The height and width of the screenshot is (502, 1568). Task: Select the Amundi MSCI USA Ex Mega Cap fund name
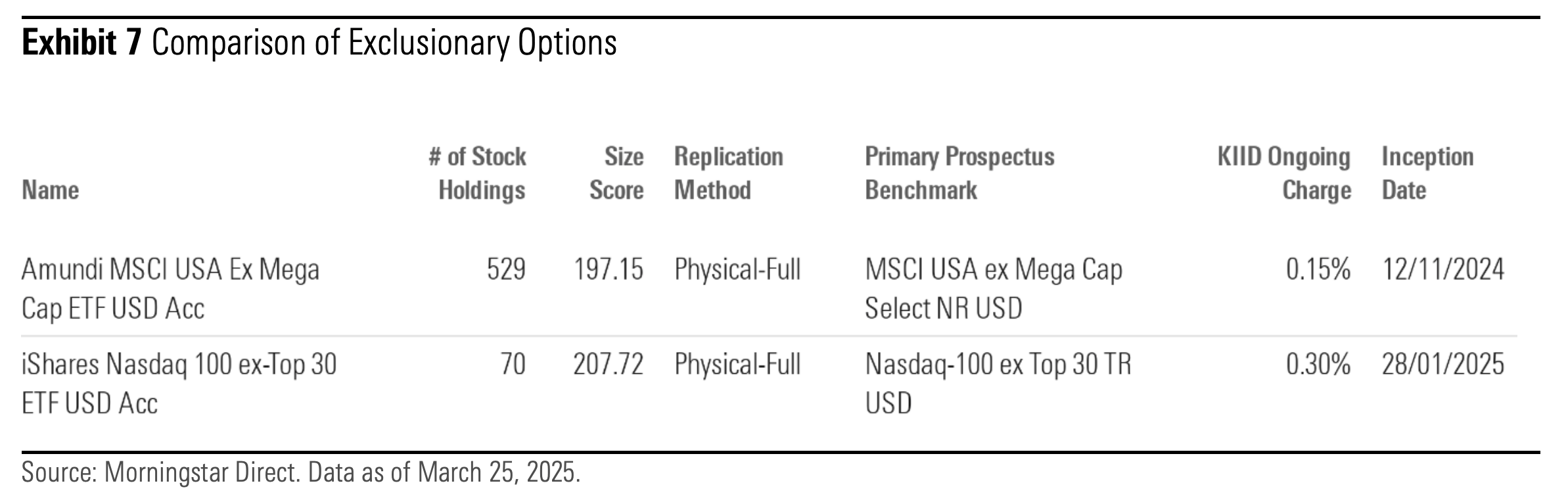(x=170, y=288)
